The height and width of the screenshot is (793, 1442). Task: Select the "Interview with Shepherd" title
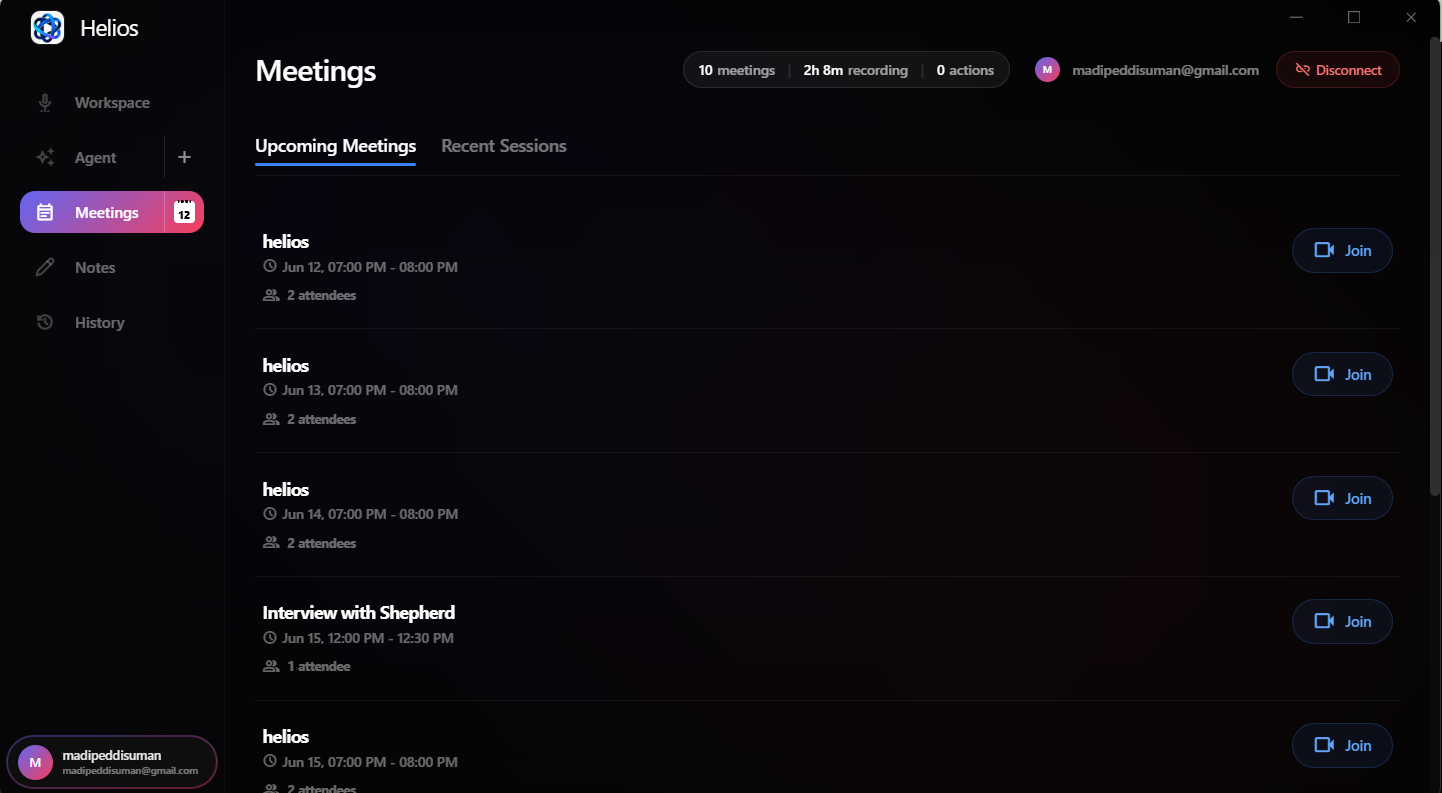point(359,613)
